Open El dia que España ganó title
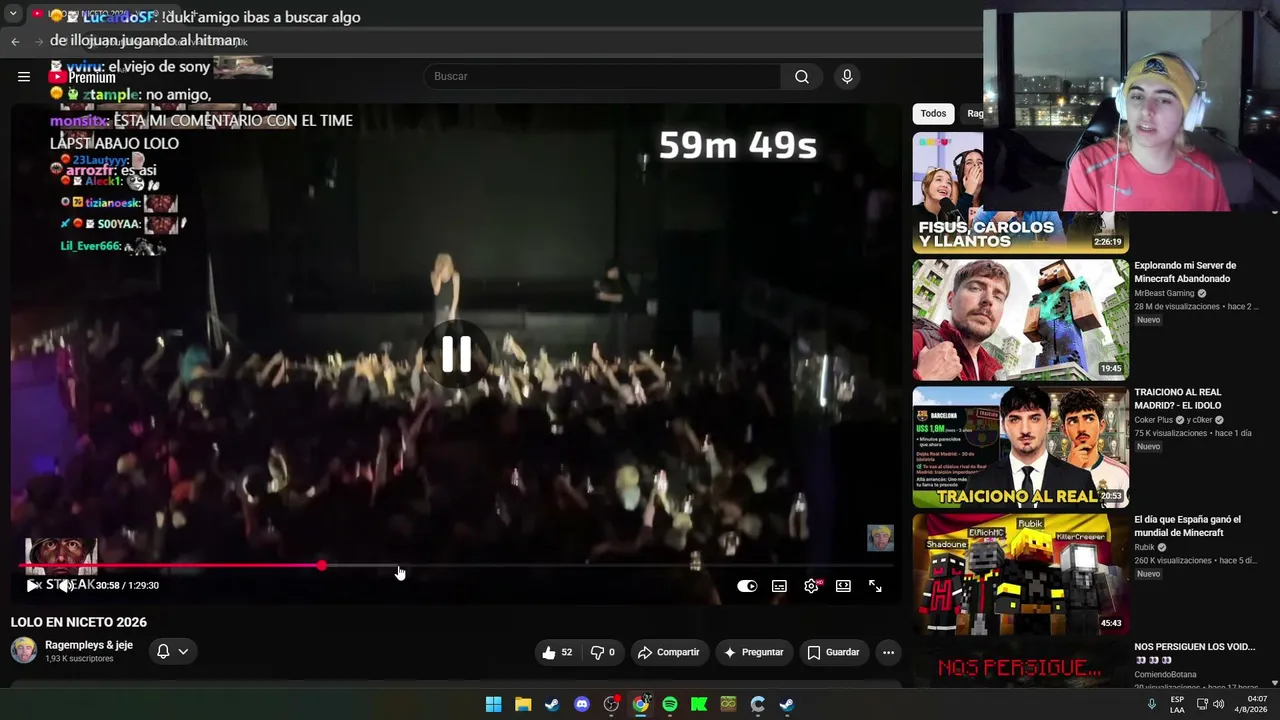Screen dimensions: 1280x720 [x=1187, y=526]
